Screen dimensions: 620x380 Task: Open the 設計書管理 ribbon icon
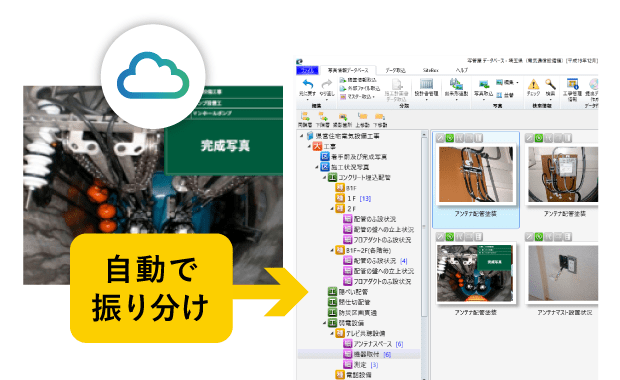coord(426,84)
